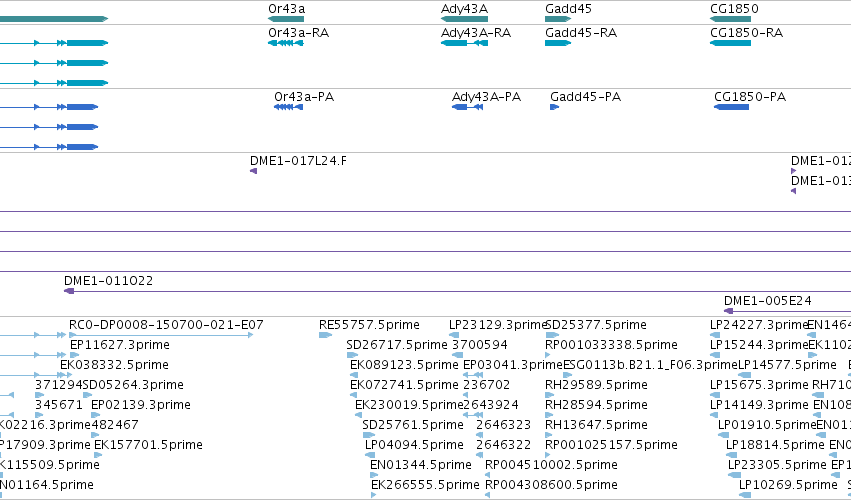851x500 pixels.
Task: Click the Or43a-RA transcript glyph
Action: coord(286,43)
